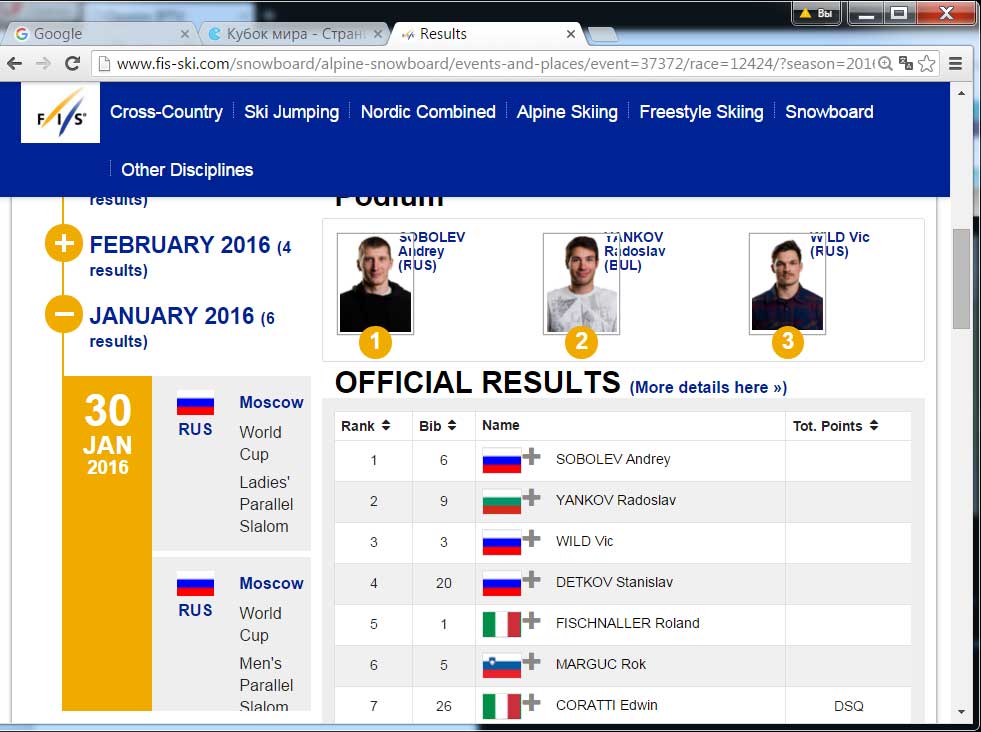Collapse the January 2016 results section
The height and width of the screenshot is (732, 981).
(64, 315)
